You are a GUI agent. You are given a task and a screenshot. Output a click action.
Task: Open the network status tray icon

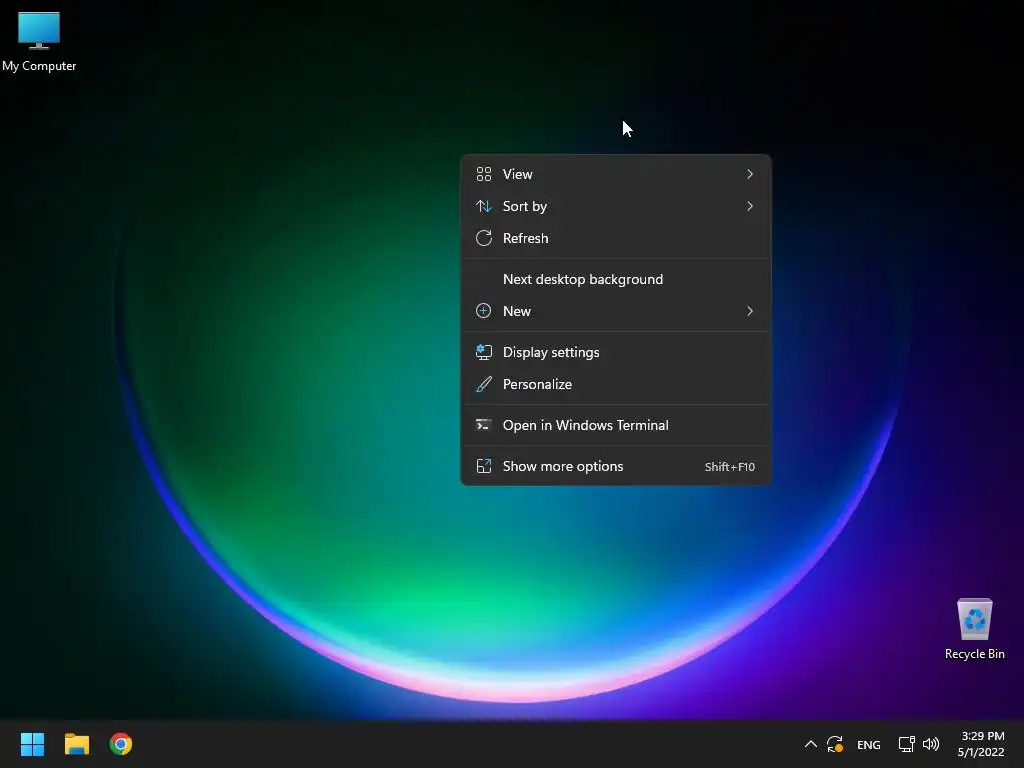pyautogui.click(x=906, y=744)
